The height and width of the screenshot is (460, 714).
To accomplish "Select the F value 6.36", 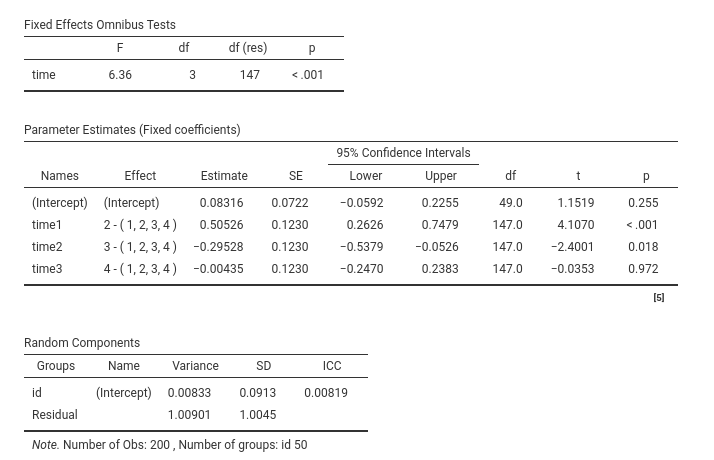I will click(x=120, y=75).
